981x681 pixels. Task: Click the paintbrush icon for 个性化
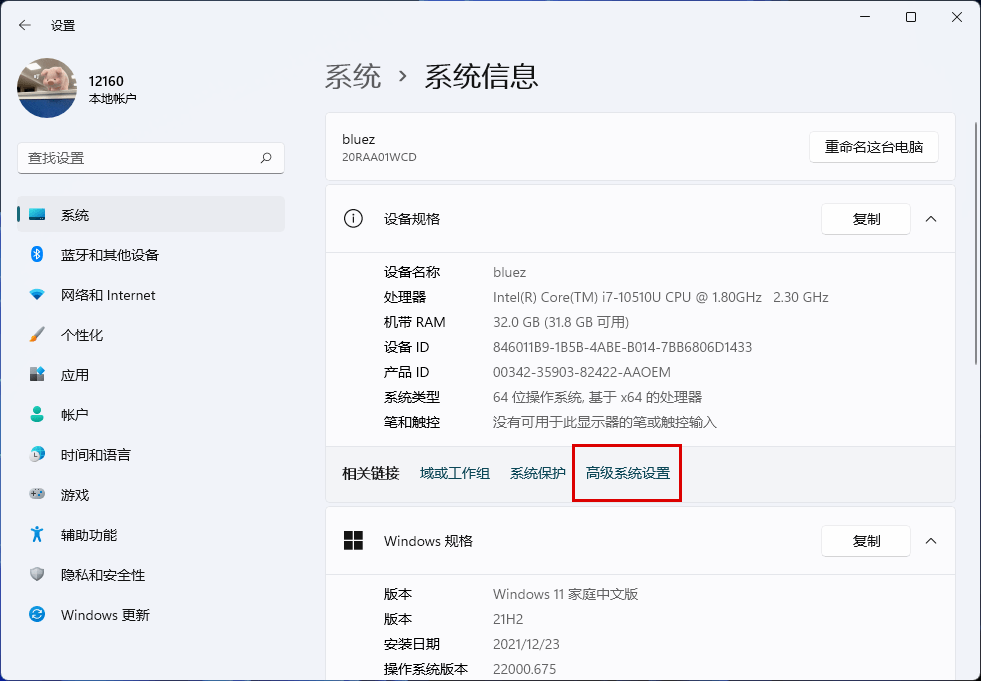click(37, 334)
